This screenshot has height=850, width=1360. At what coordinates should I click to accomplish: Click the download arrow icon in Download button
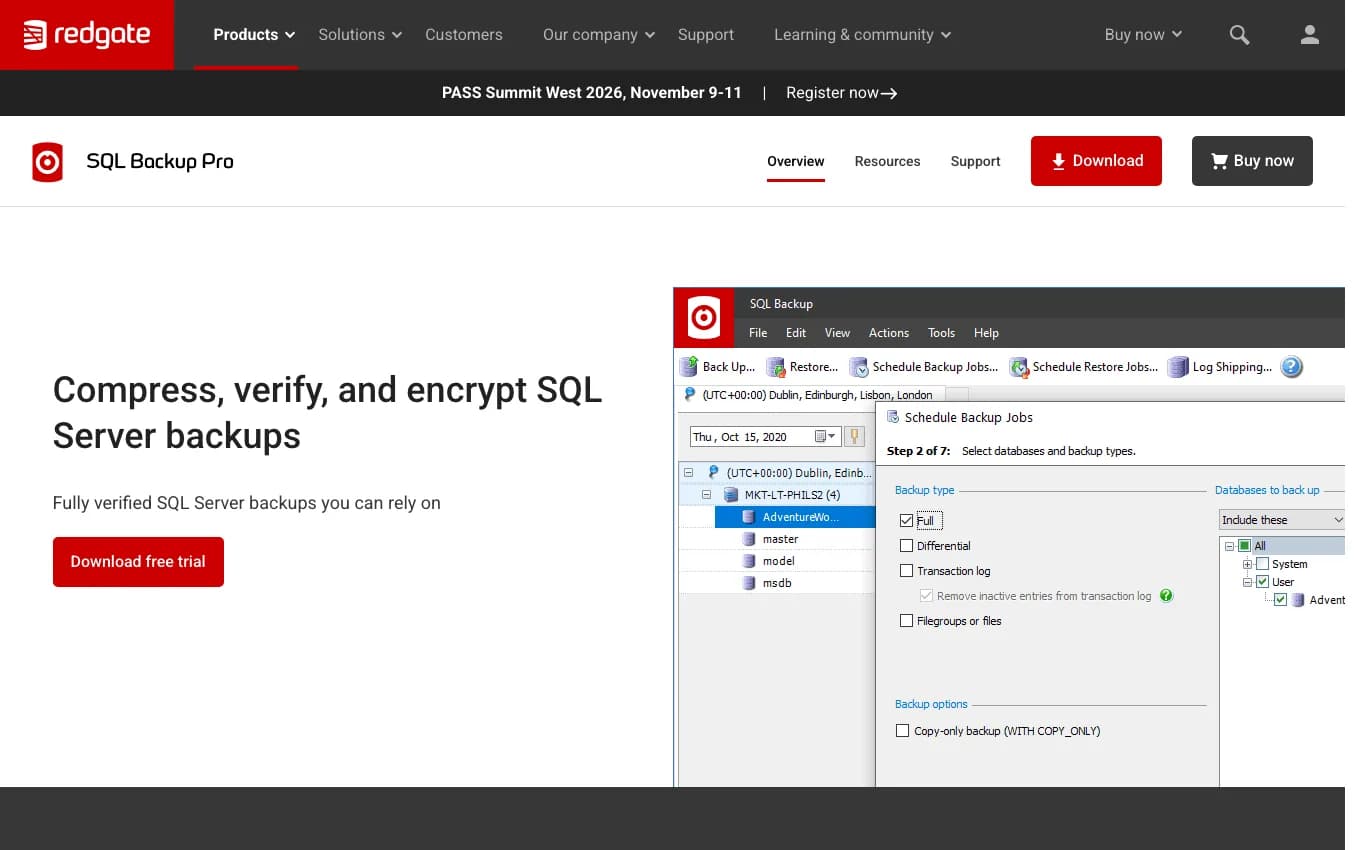click(1058, 161)
